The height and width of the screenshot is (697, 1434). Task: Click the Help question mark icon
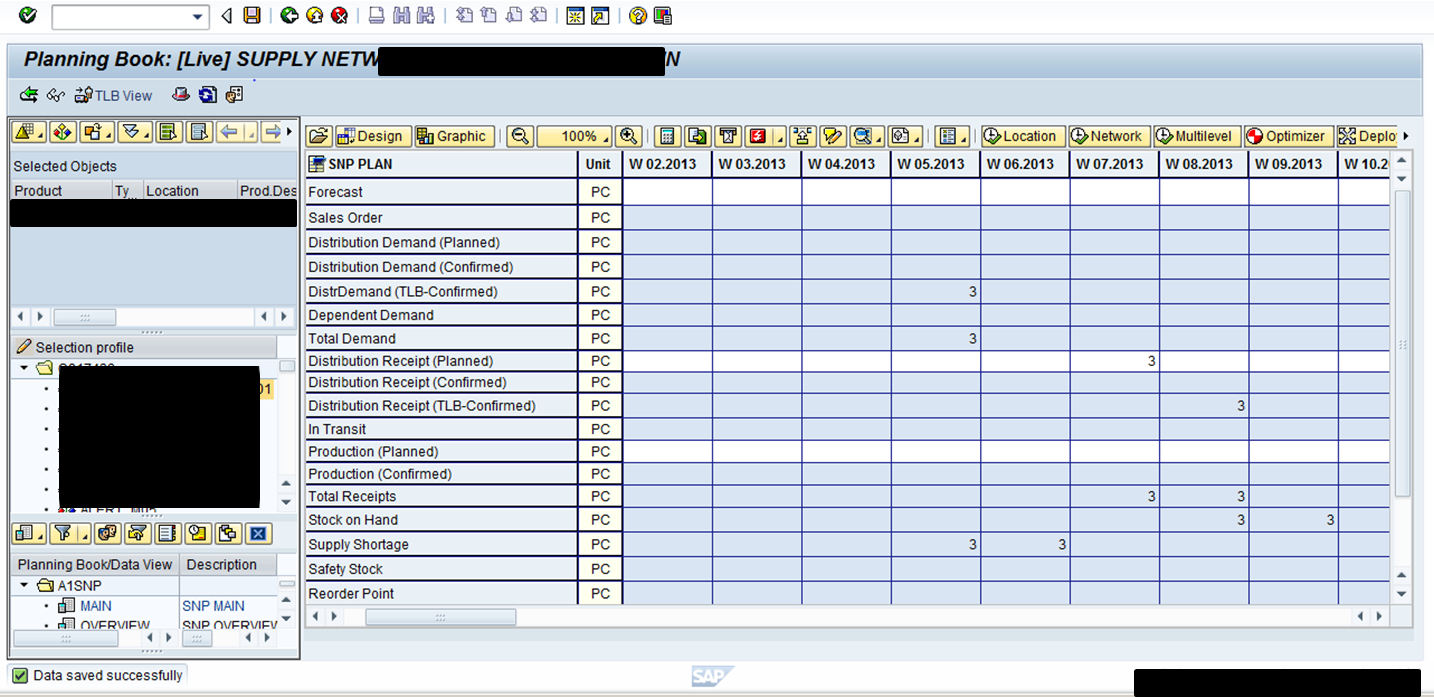(637, 15)
